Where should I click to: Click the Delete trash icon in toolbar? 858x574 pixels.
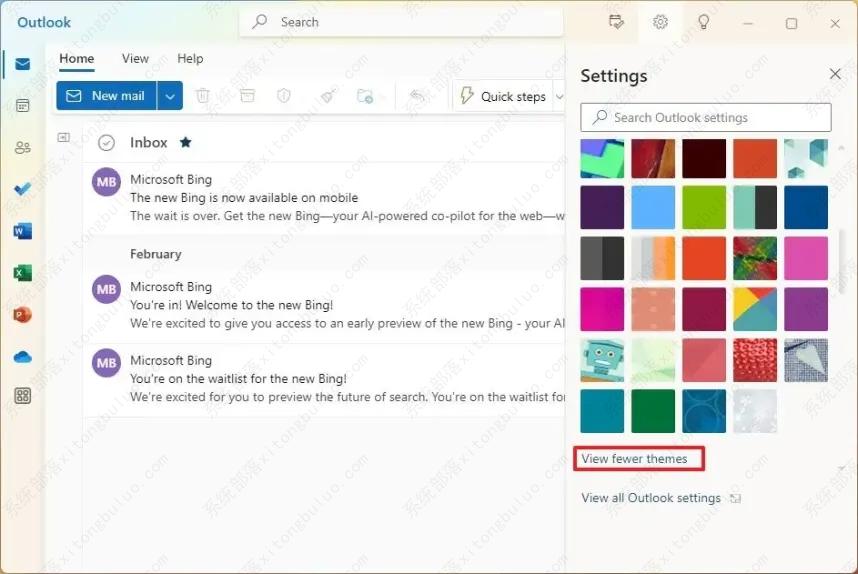pyautogui.click(x=203, y=96)
